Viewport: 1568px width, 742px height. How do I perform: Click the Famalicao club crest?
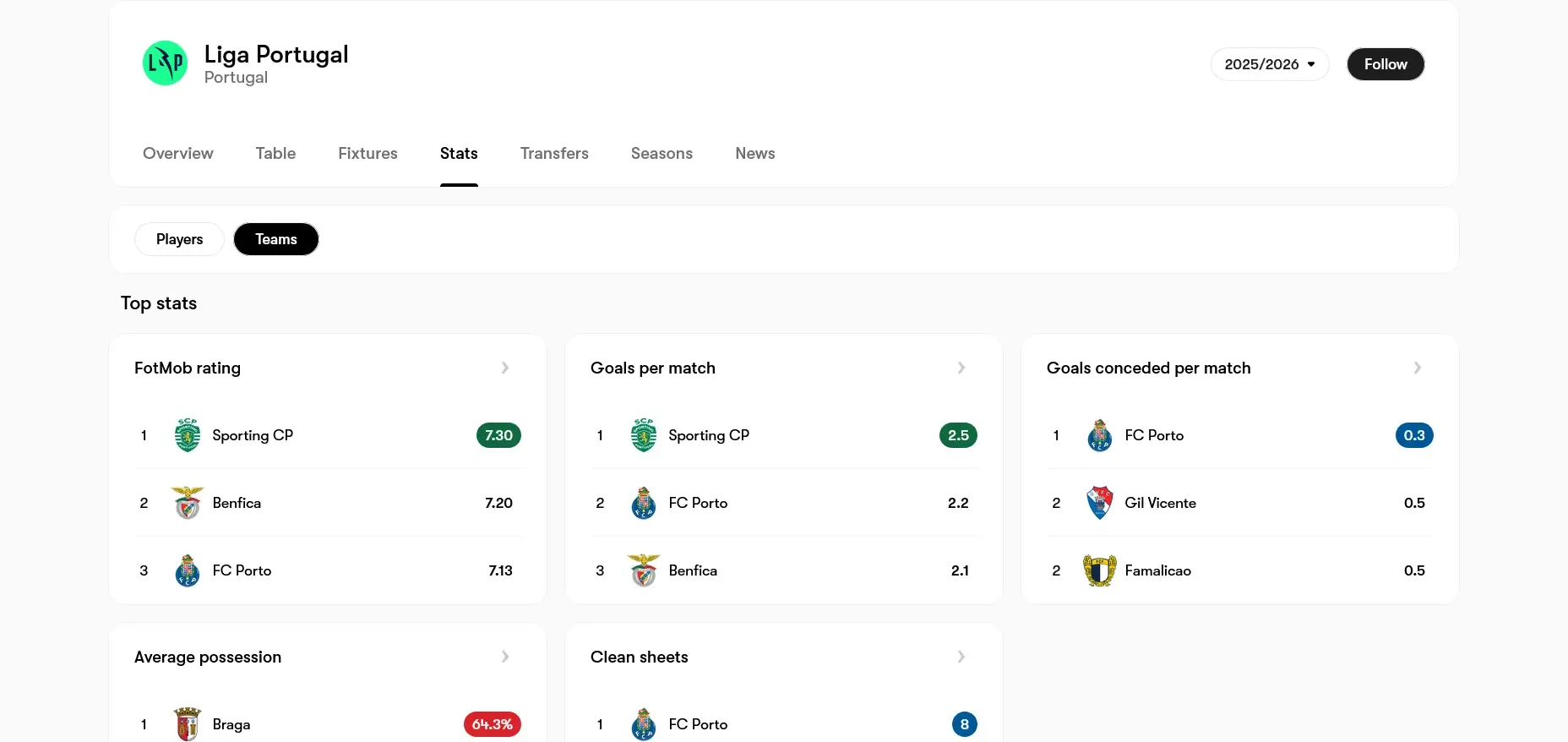[x=1100, y=570]
